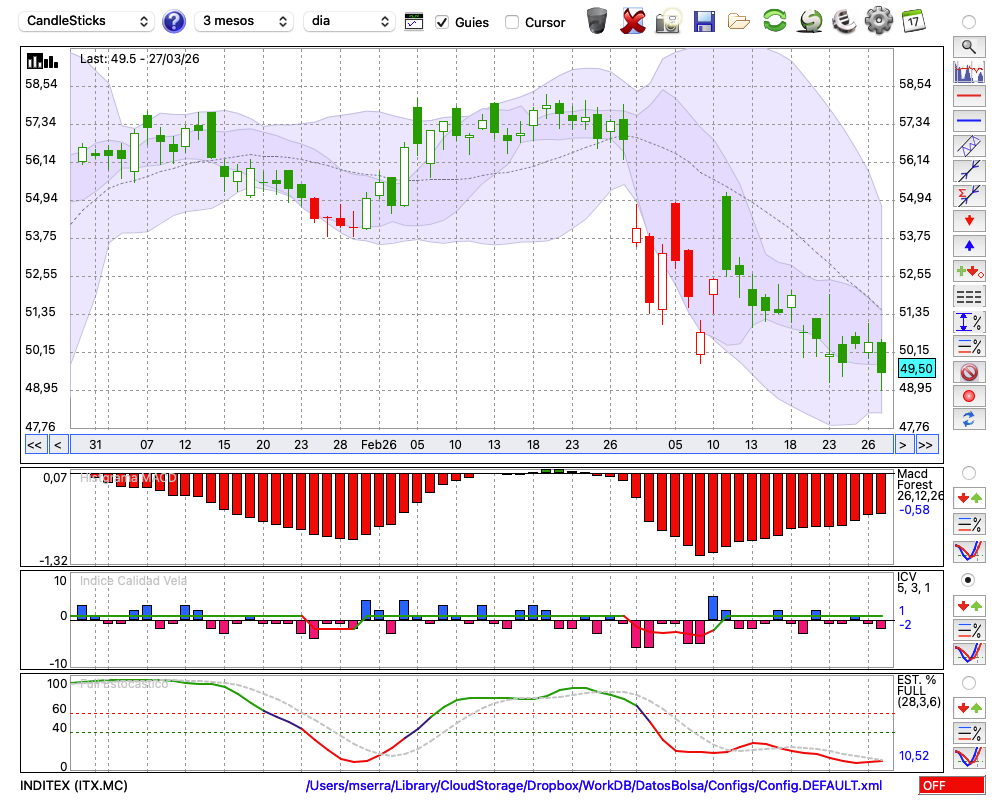Click the trash can icon in toolbar
The height and width of the screenshot is (800, 1000).
597,20
